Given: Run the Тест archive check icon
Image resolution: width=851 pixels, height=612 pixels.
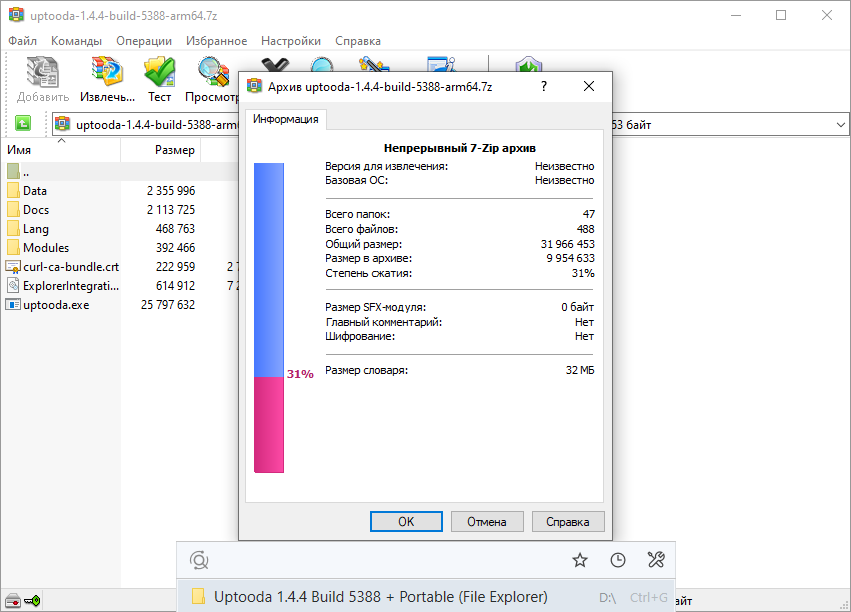Looking at the screenshot, I should (x=160, y=72).
